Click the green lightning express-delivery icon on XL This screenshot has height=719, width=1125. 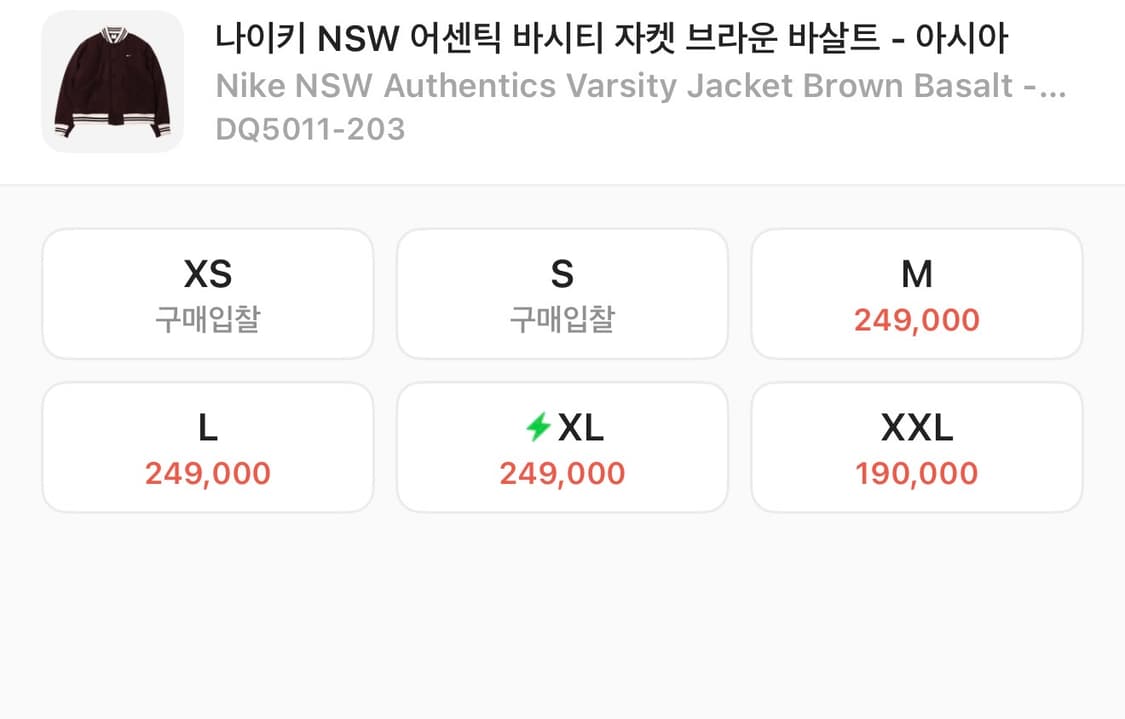tap(536, 426)
